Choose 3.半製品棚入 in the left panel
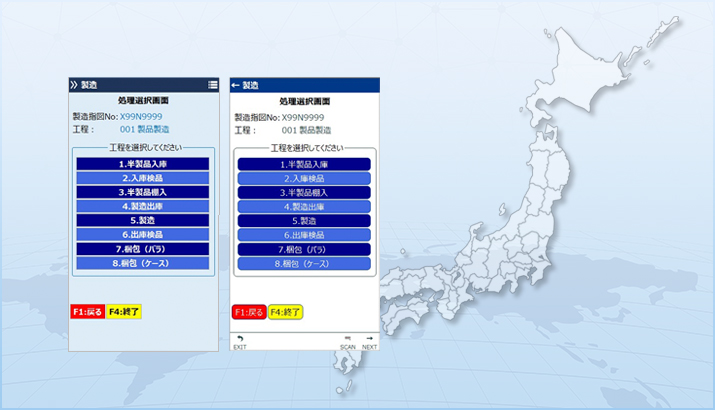The width and height of the screenshot is (715, 410). (143, 191)
